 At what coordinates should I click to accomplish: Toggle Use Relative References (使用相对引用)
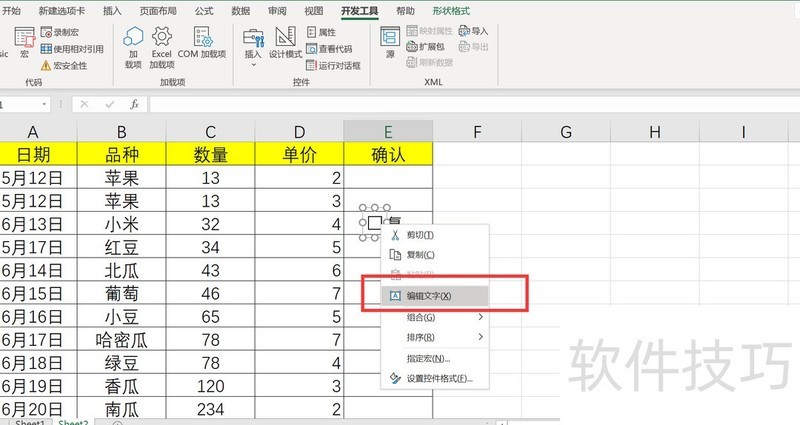click(72, 49)
